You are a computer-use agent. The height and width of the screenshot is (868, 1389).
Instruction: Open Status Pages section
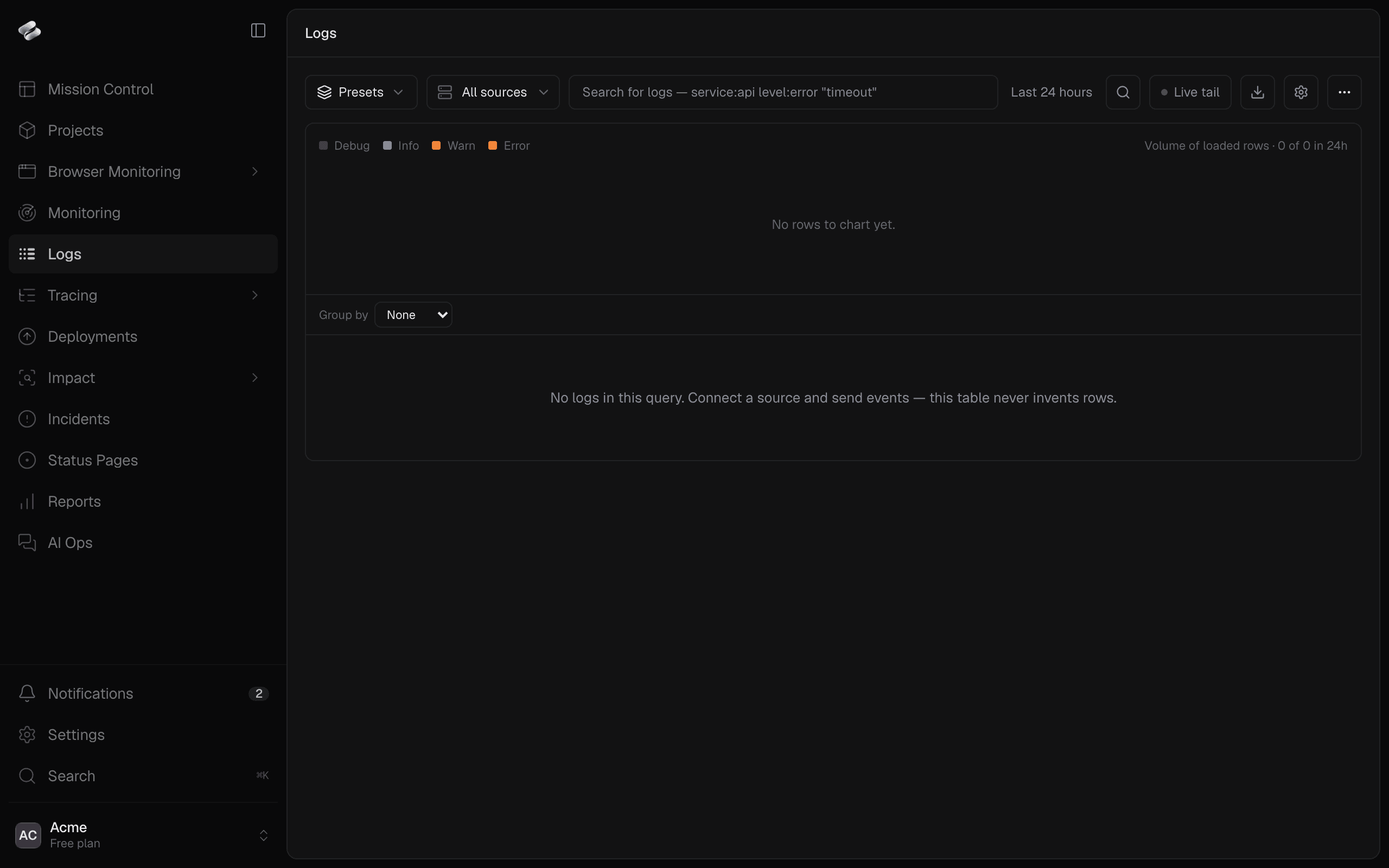point(143,461)
